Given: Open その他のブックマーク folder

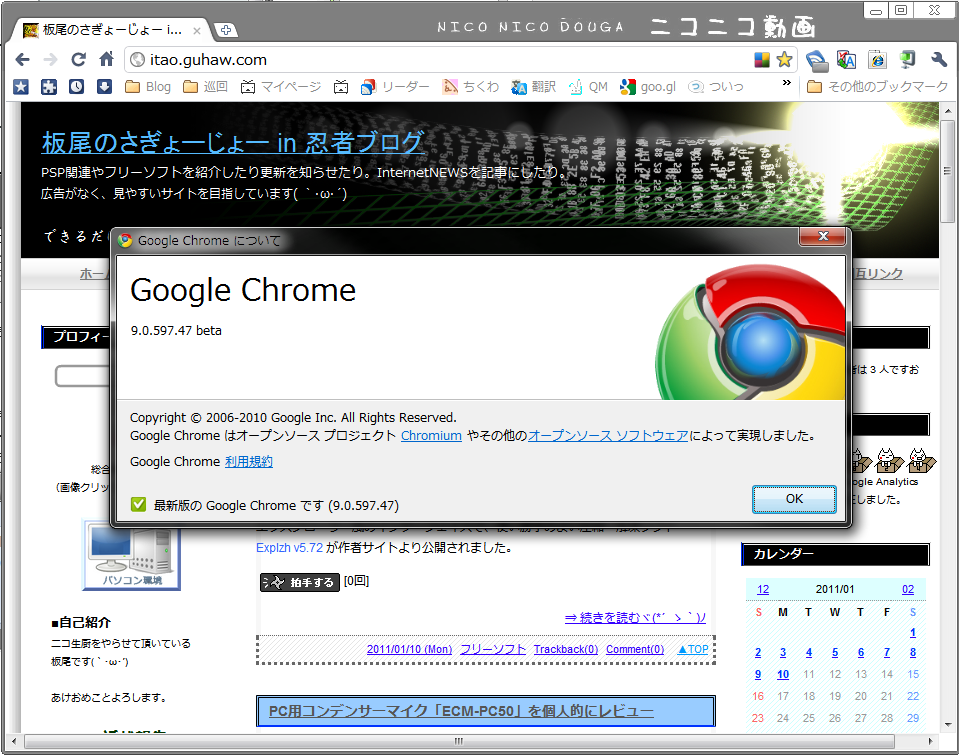Looking at the screenshot, I should click(878, 87).
